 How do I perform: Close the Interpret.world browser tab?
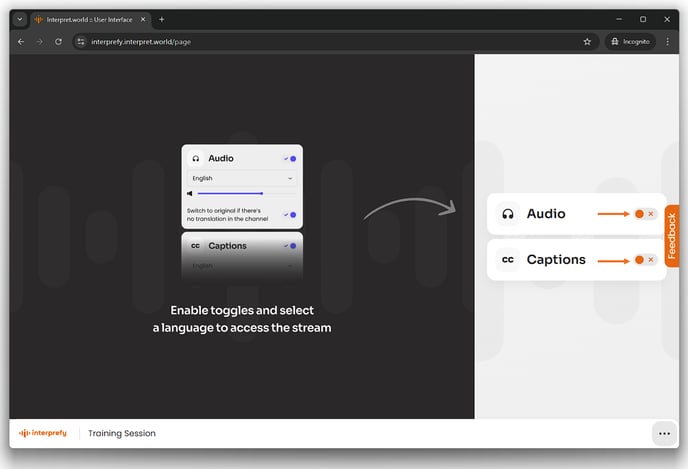(x=143, y=20)
